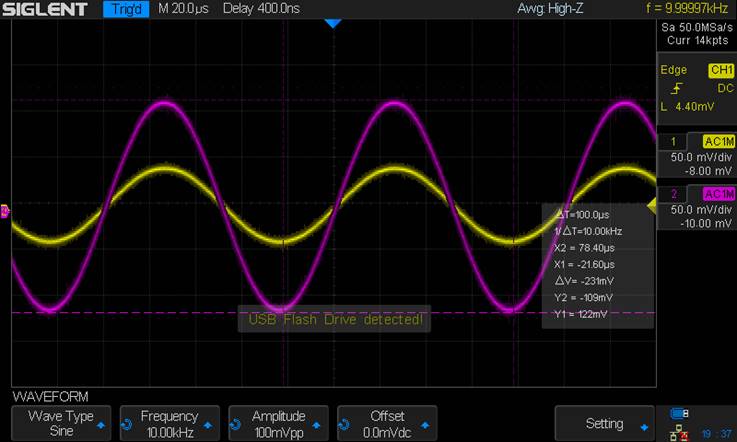Click the trigger level L 4.40mV
This screenshot has height=442, width=737.
(x=687, y=107)
